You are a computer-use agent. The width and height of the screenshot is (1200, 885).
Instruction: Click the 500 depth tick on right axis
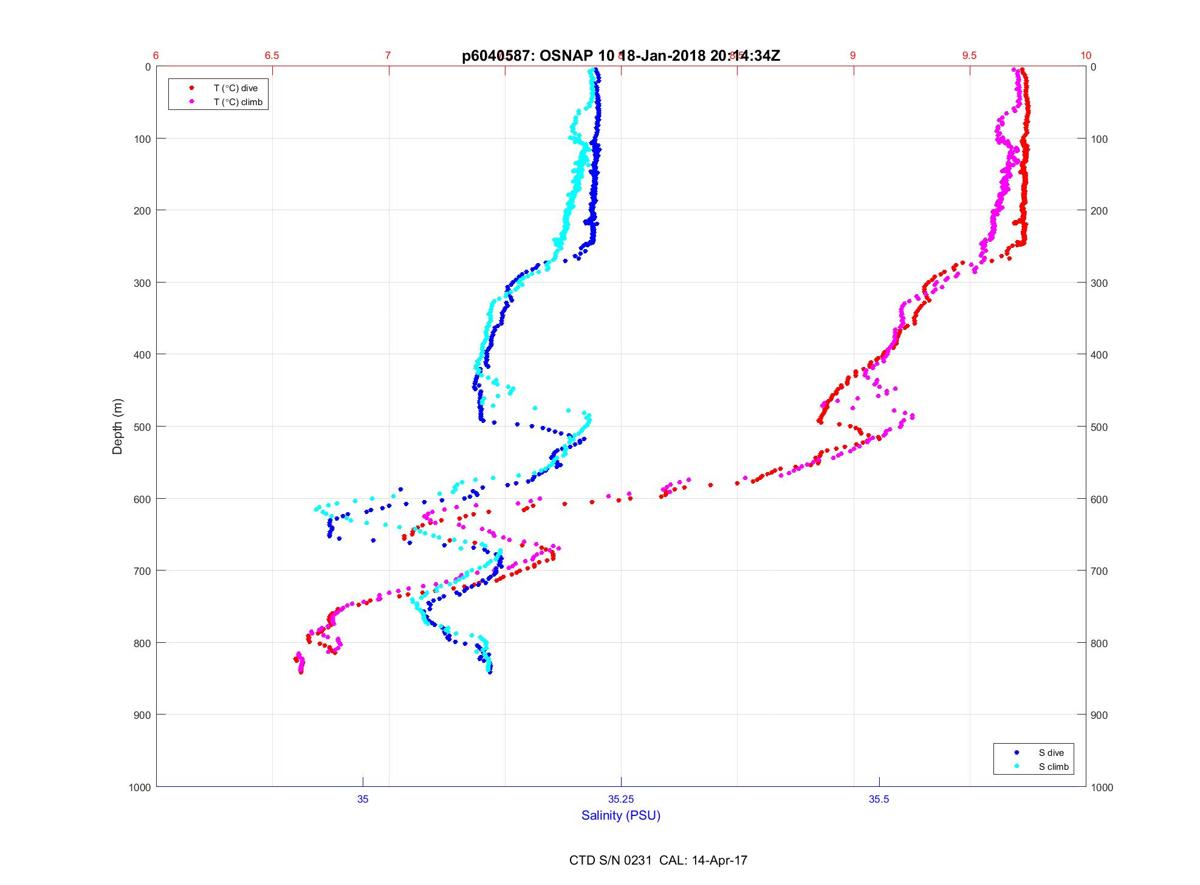(1099, 427)
